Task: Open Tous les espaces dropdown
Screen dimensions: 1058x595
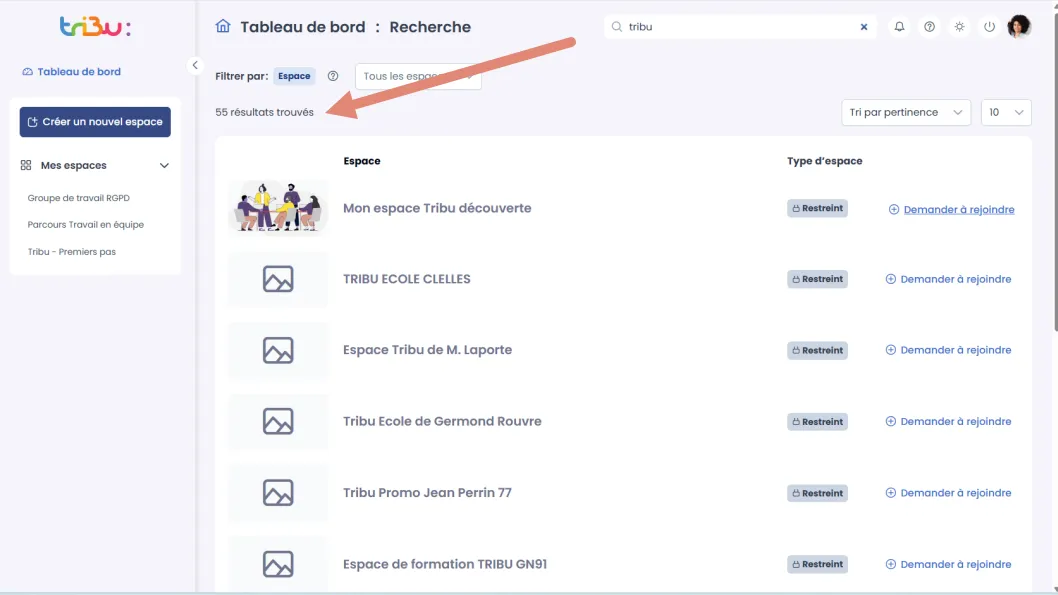Action: click(418, 76)
